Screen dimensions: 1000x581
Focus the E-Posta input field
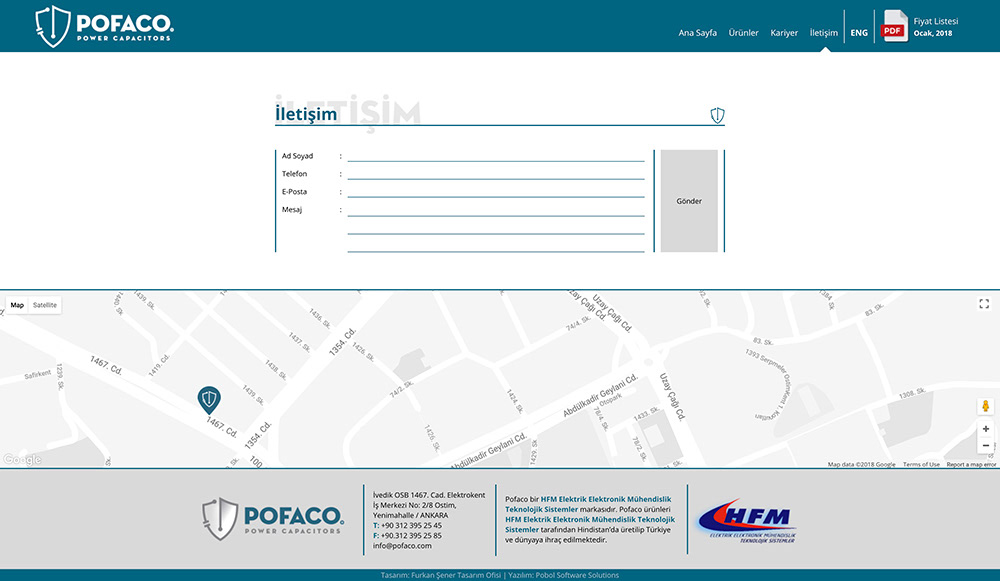coord(496,191)
